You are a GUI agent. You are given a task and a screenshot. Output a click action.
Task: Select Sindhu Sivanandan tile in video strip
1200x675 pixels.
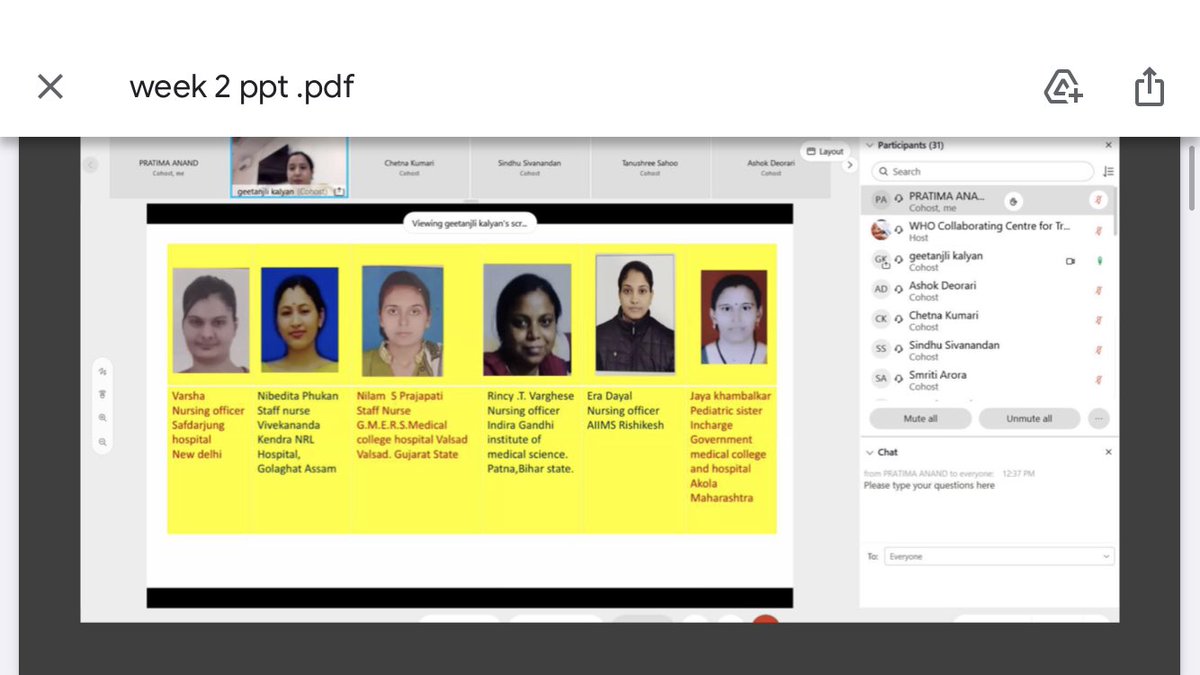pos(530,167)
